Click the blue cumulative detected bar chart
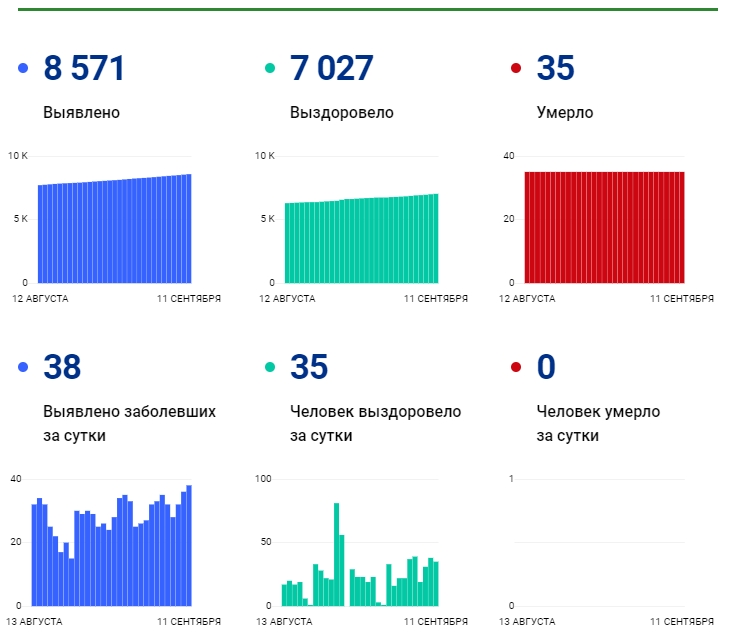The image size is (731, 633). click(115, 228)
